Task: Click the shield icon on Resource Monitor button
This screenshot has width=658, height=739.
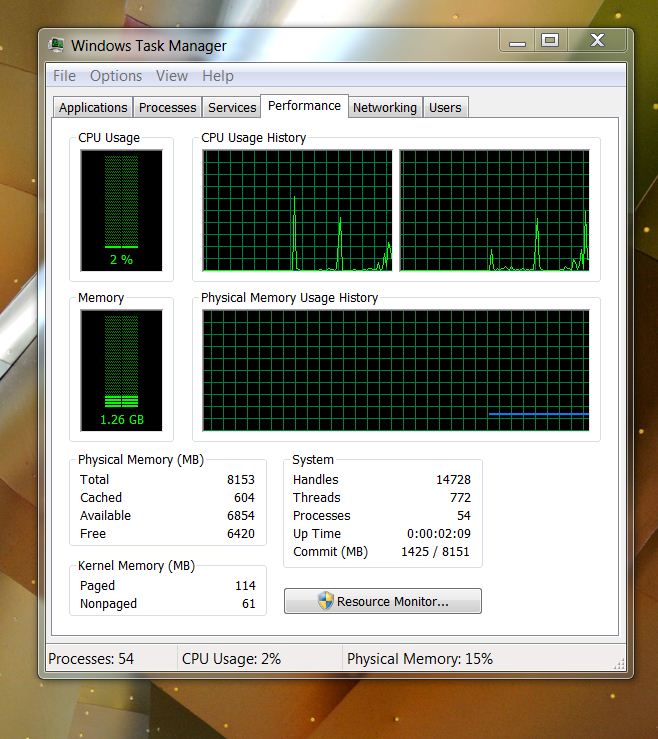Action: pos(326,601)
